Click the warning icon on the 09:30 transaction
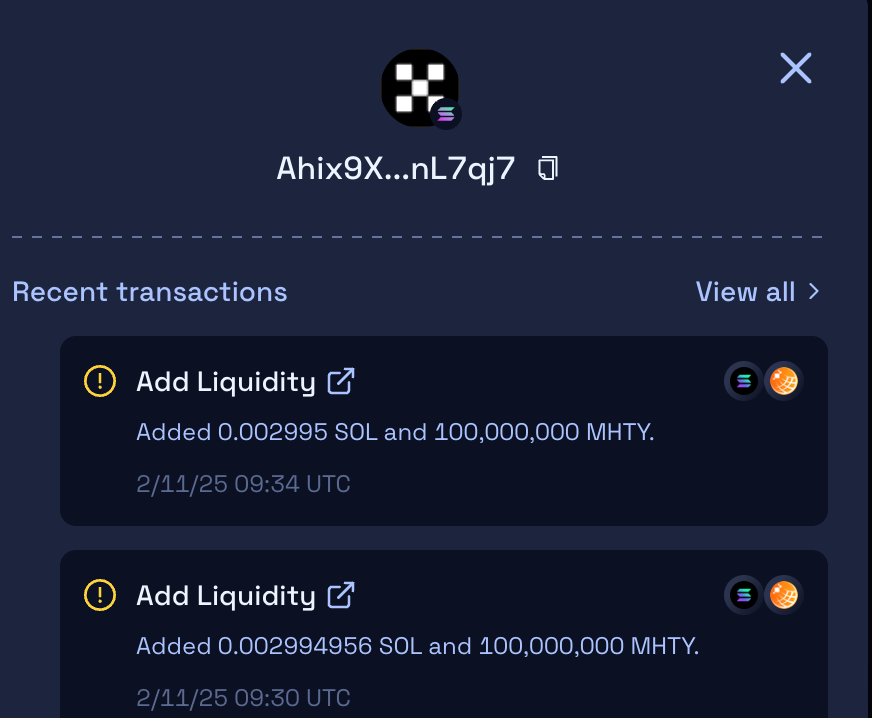This screenshot has height=718, width=872. point(100,595)
